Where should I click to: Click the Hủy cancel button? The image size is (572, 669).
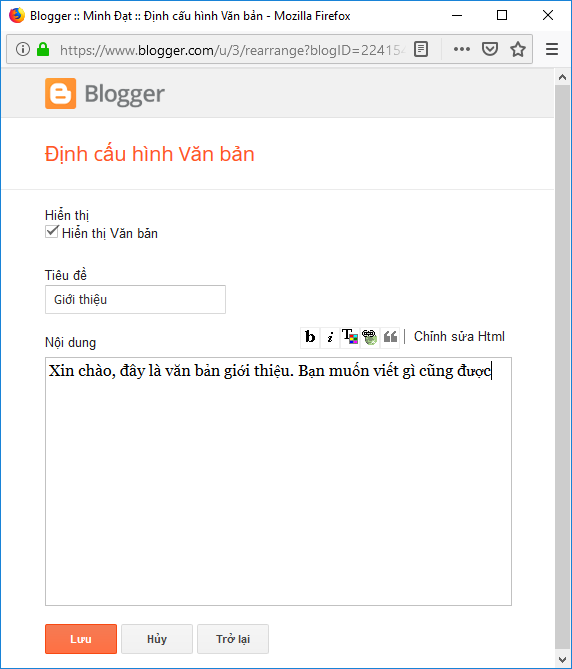click(x=157, y=639)
